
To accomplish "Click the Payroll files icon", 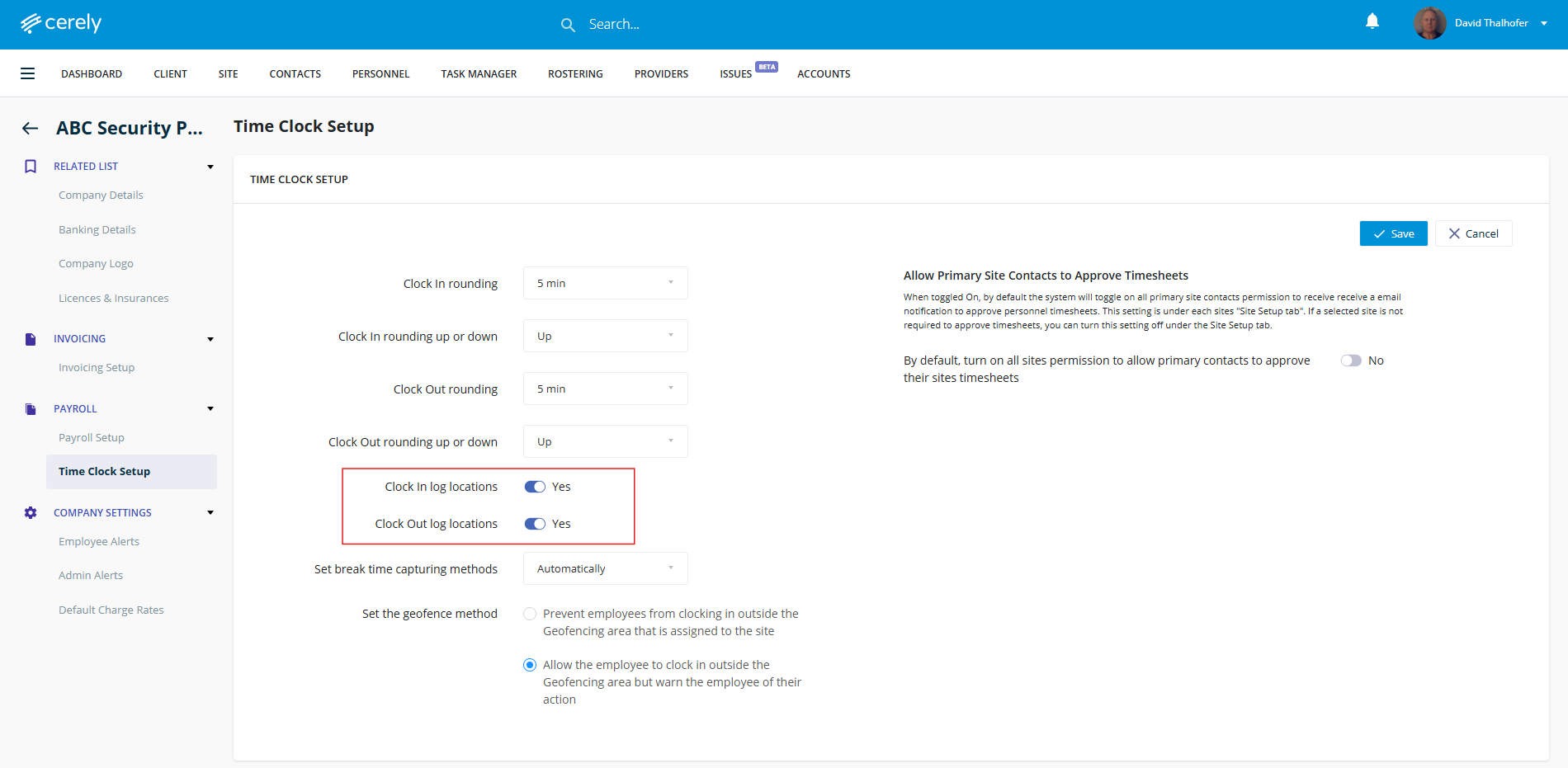I will click(31, 409).
